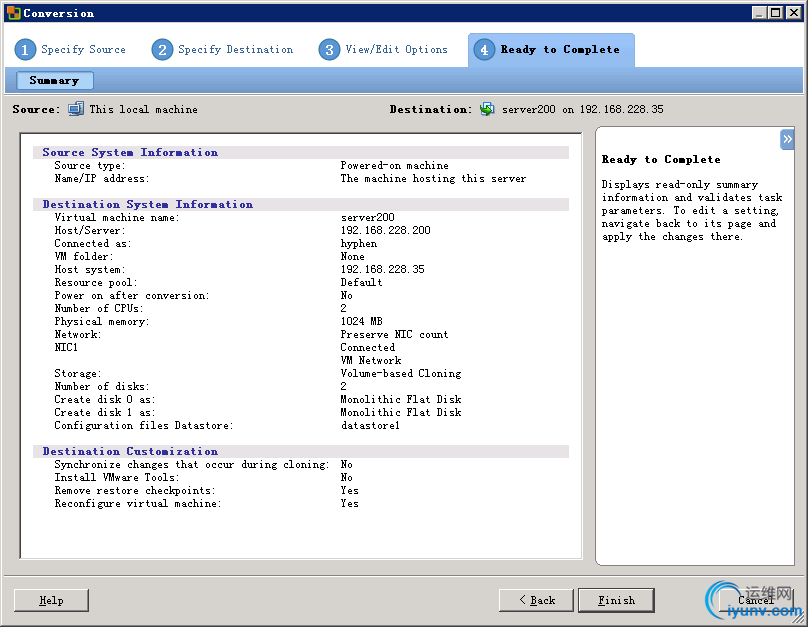This screenshot has height=627, width=808.
Task: Click 'This local machine' source text
Action: [143, 109]
